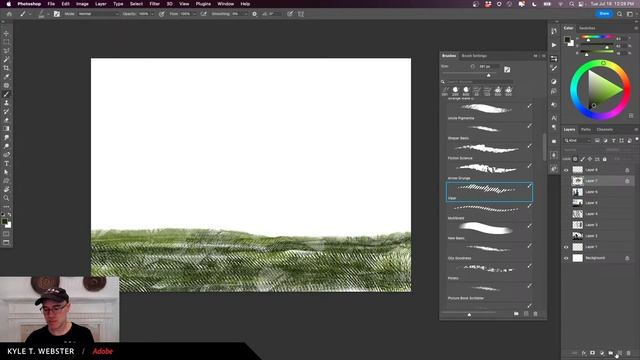The width and height of the screenshot is (640, 360).
Task: Select the Brush tool in the left toolbar
Action: [6, 94]
